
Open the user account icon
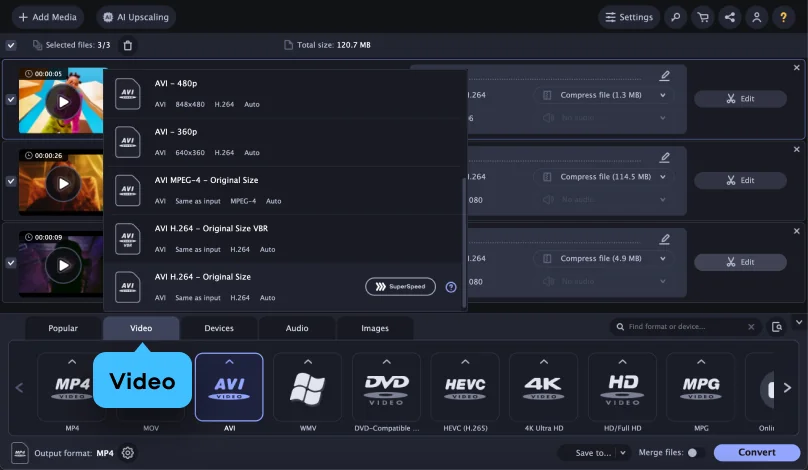tap(756, 17)
